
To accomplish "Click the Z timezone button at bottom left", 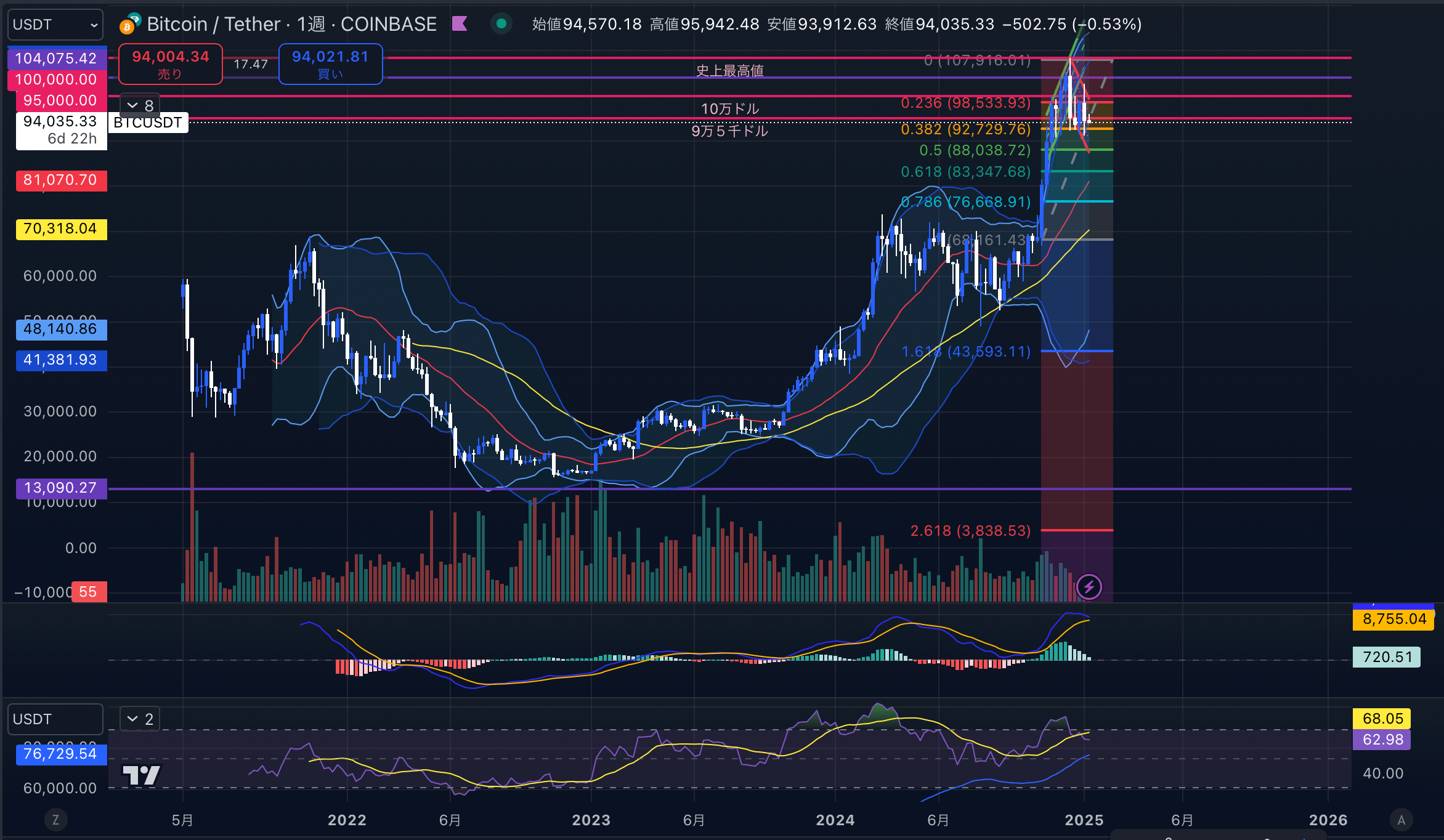I will click(x=55, y=820).
